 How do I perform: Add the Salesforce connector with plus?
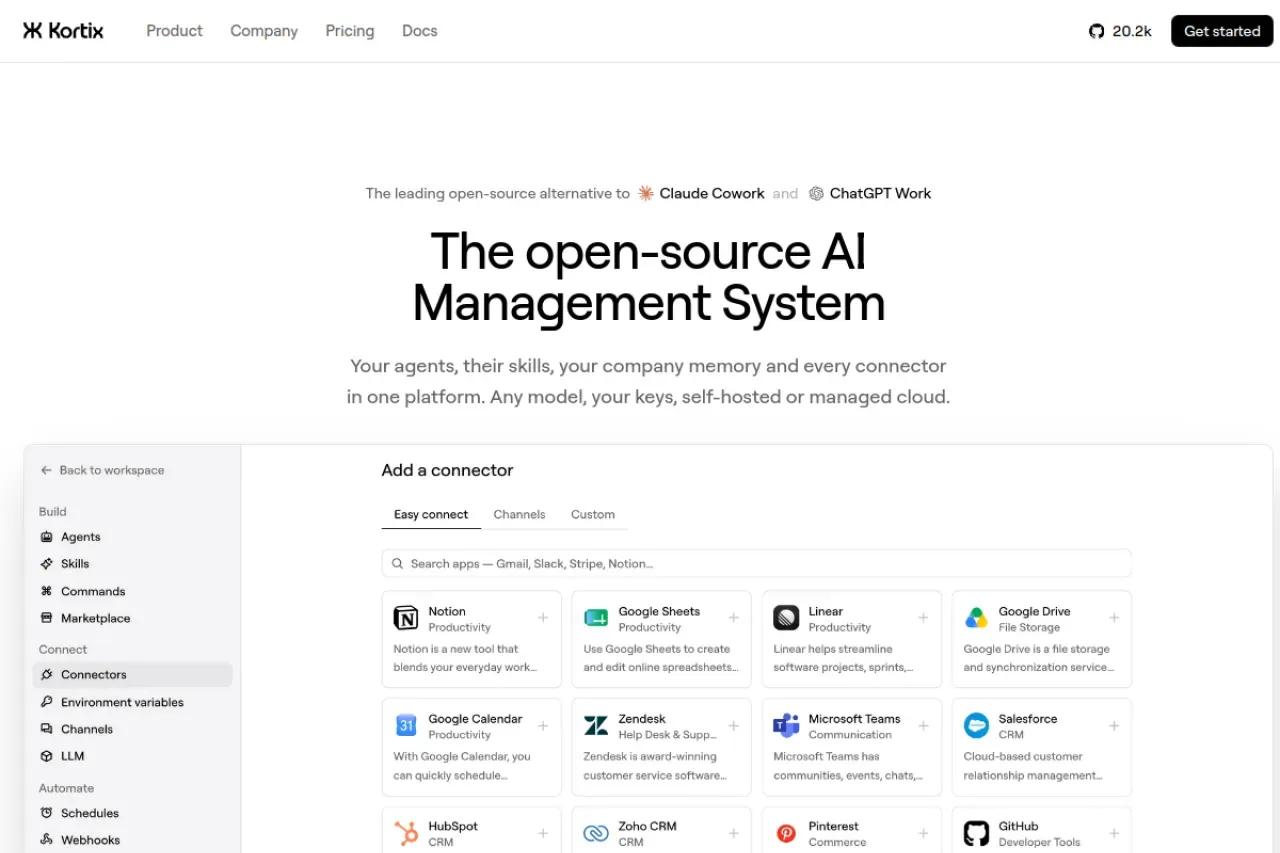point(1114,726)
